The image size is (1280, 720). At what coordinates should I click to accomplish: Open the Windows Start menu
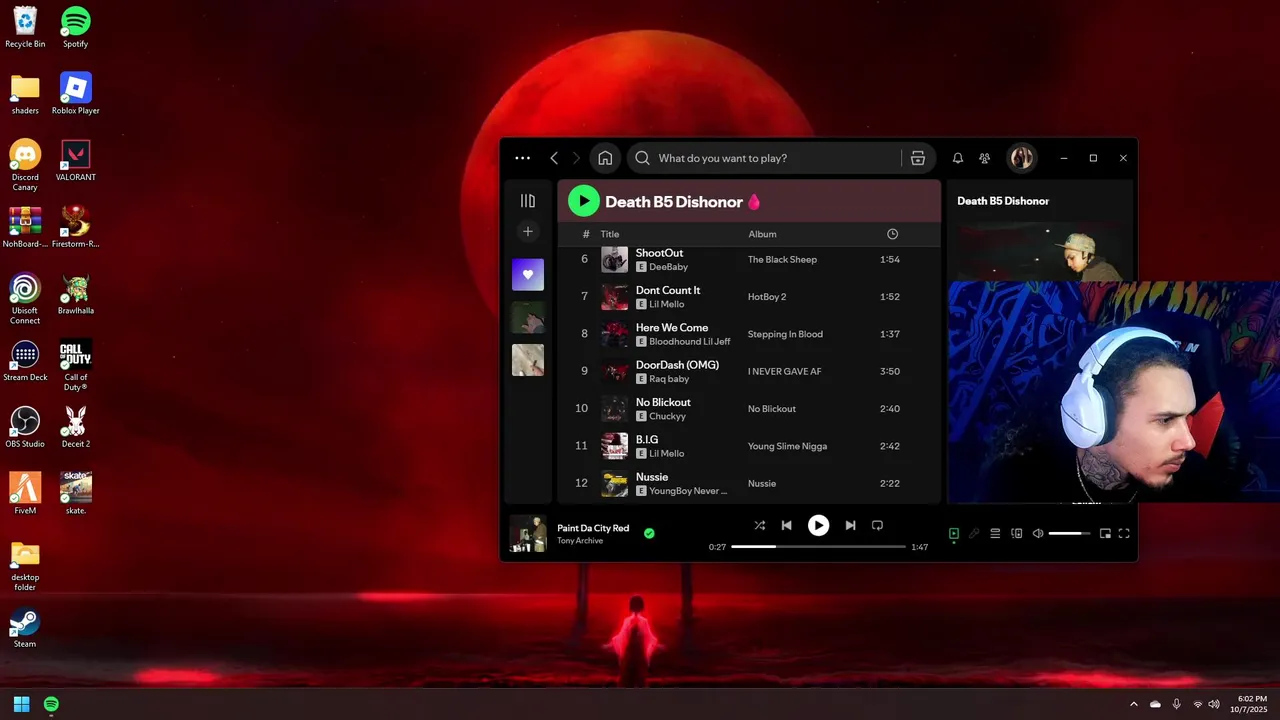21,704
